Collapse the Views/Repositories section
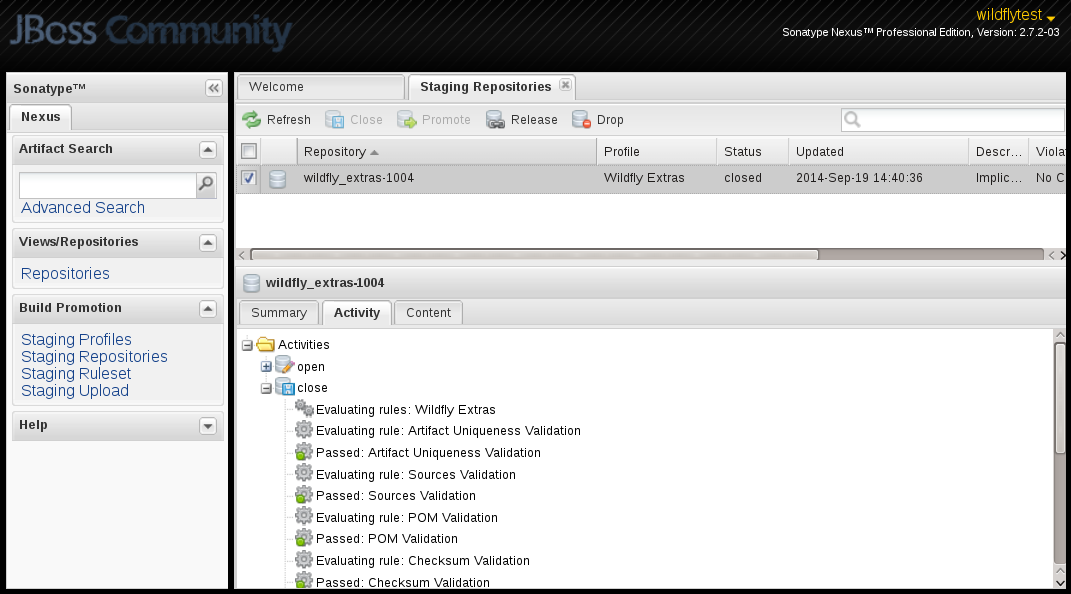Screen dimensions: 1071x594 pos(208,242)
